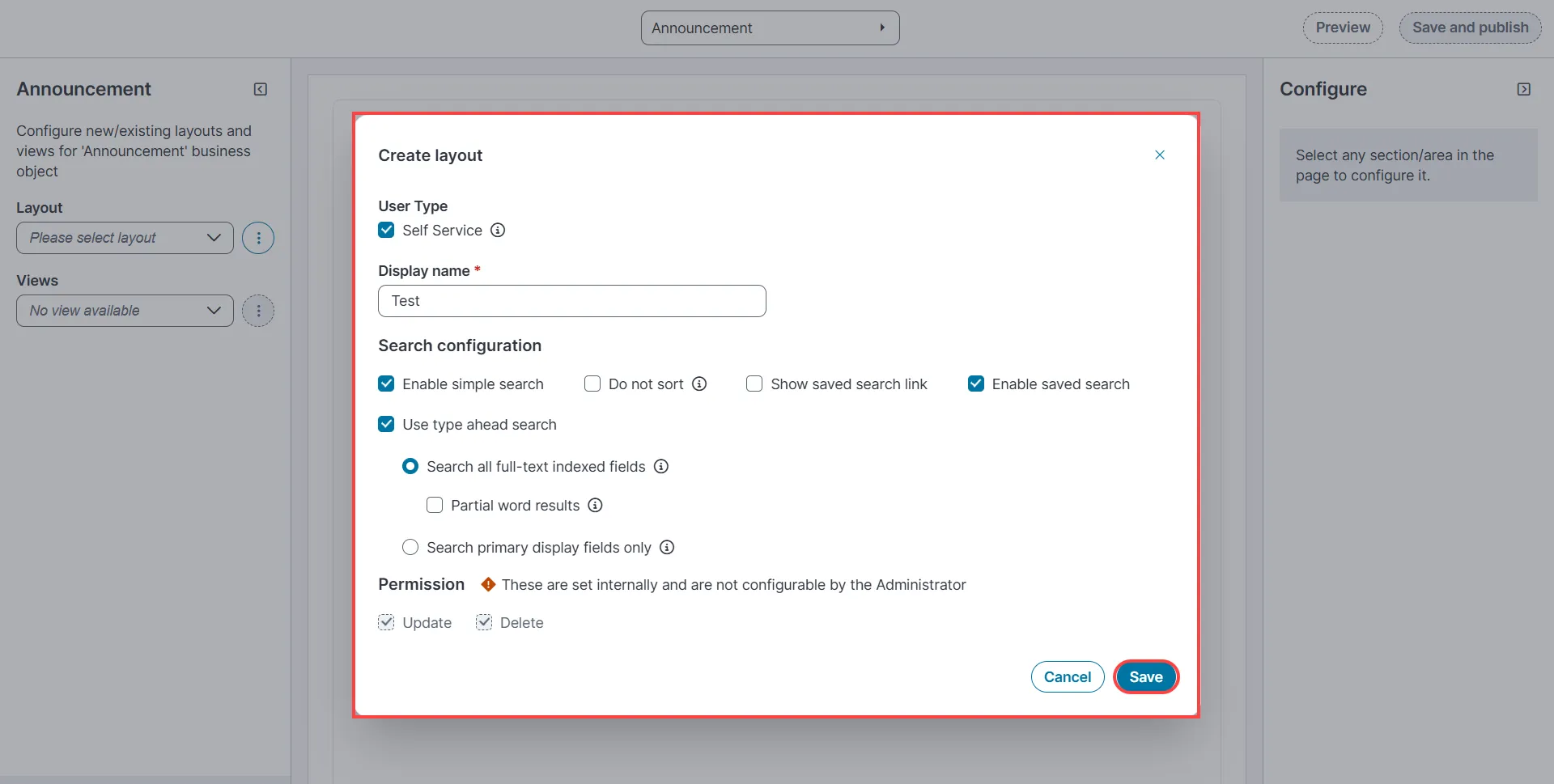The height and width of the screenshot is (784, 1554).
Task: Focus the Display name input field
Action: click(572, 301)
